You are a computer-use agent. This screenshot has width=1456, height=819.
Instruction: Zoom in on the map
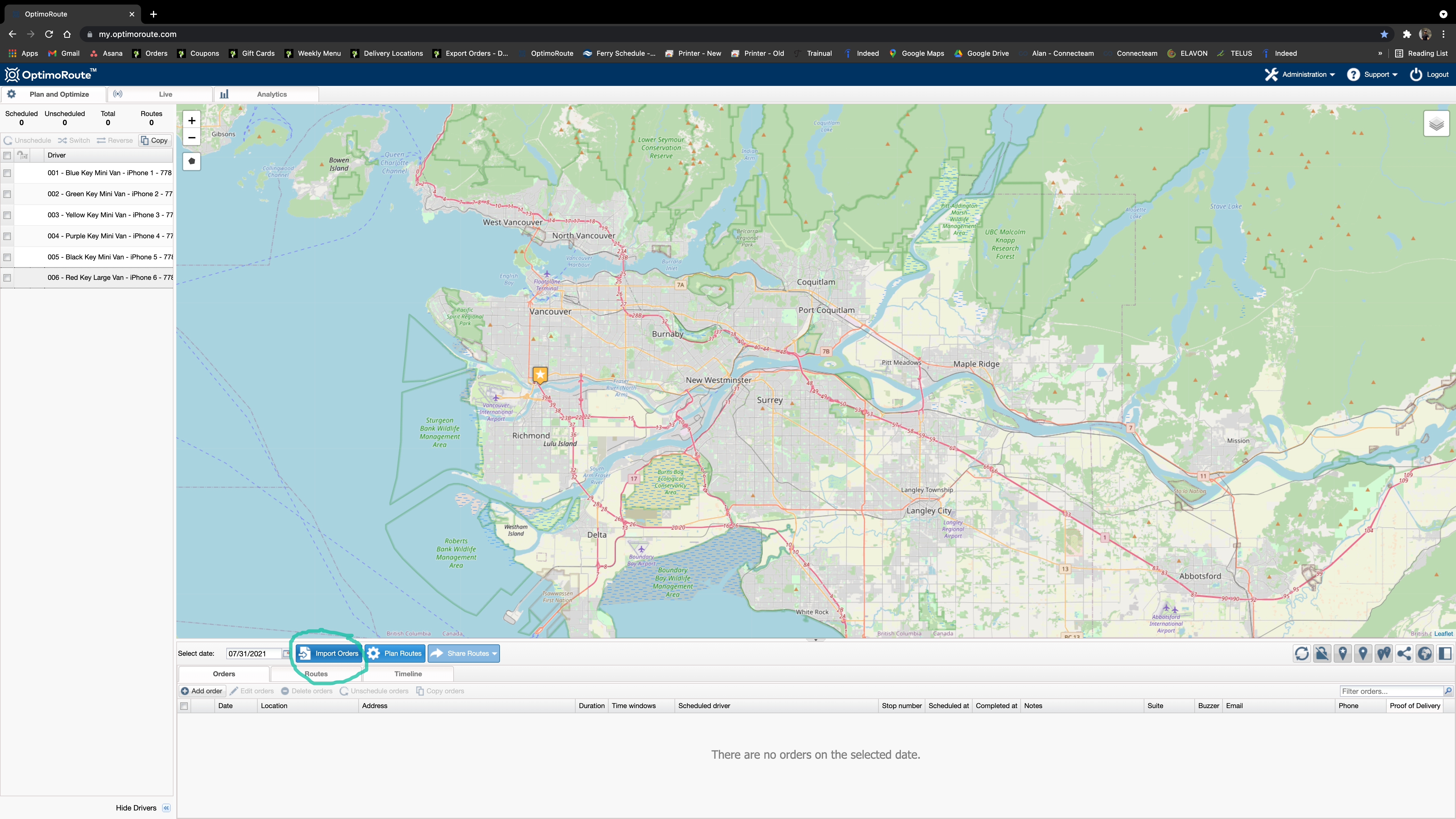192,120
